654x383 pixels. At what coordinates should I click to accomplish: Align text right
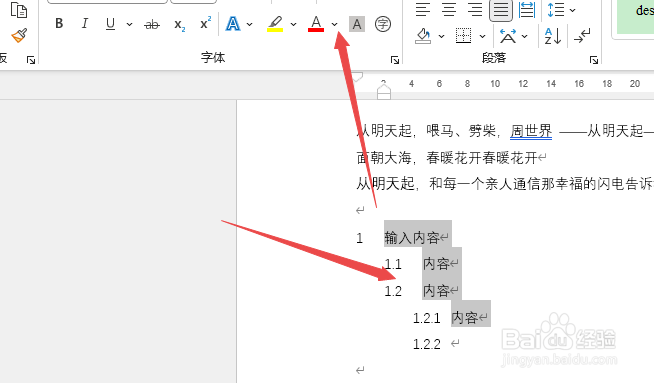click(x=475, y=9)
